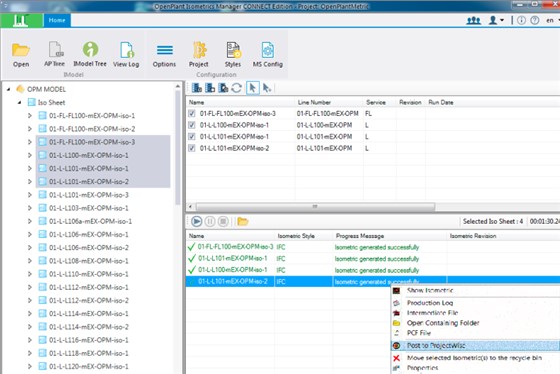Viewport: 560px width, 374px height.
Task: Move selected isometric(s) to the recycle bin
Action: 475,358
